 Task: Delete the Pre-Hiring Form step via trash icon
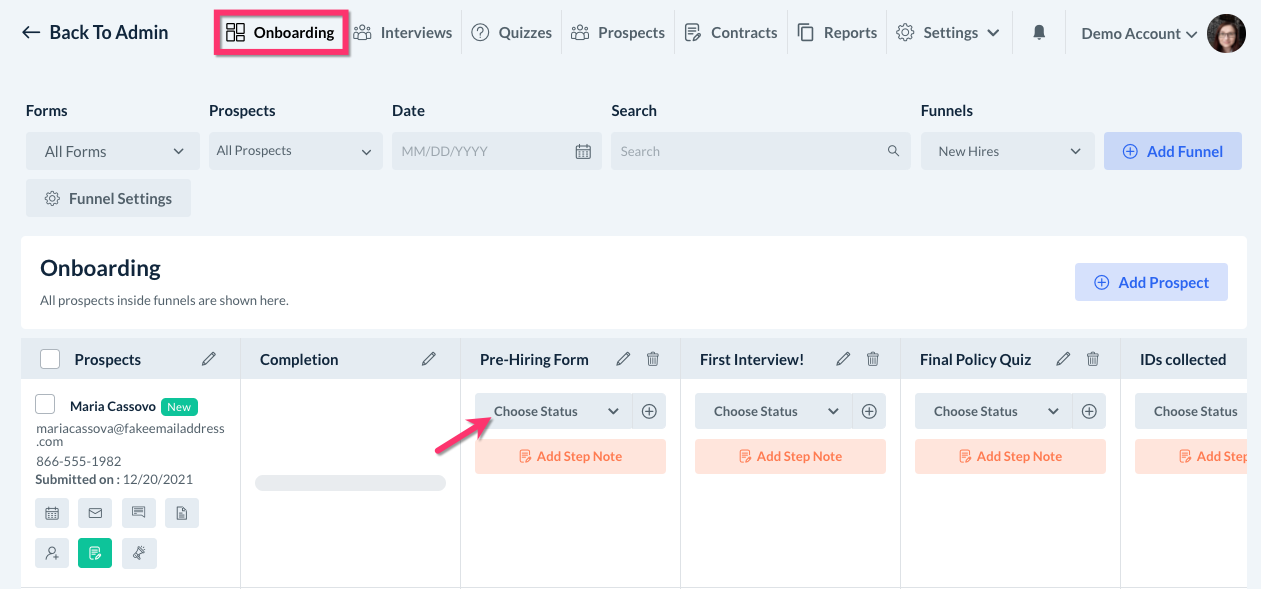coord(653,359)
